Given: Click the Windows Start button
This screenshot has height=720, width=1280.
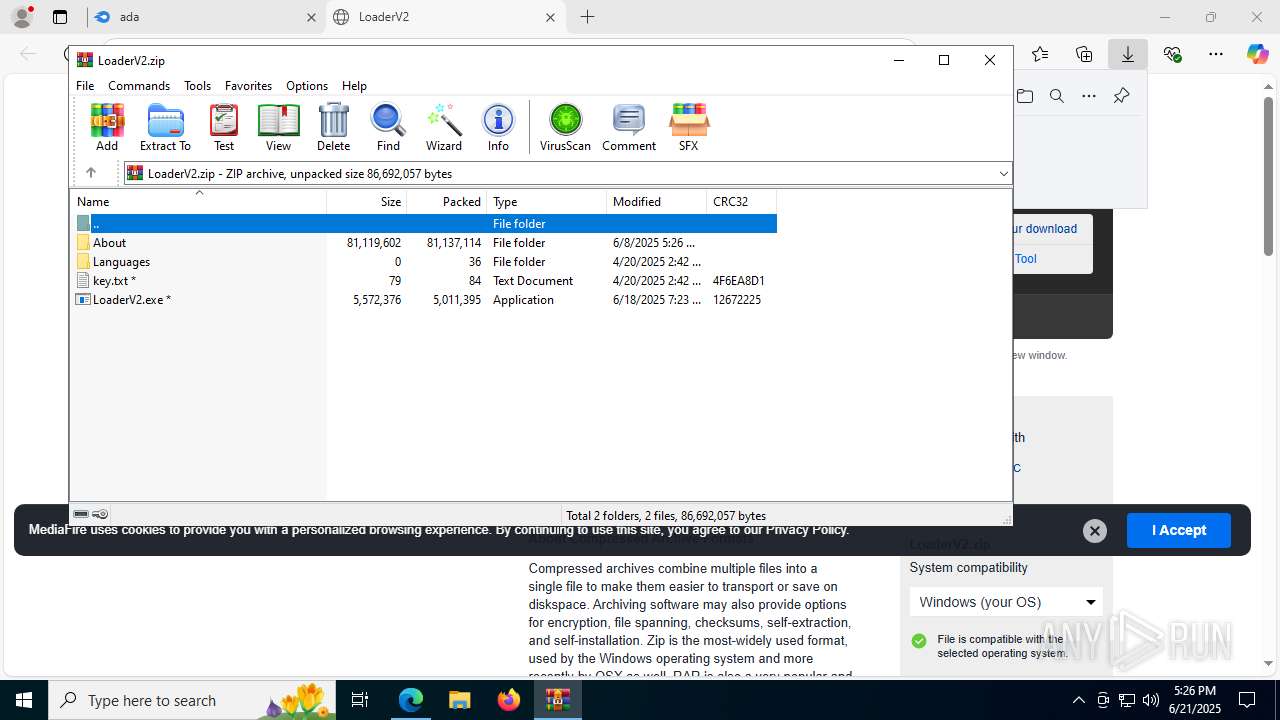Looking at the screenshot, I should pyautogui.click(x=24, y=700).
